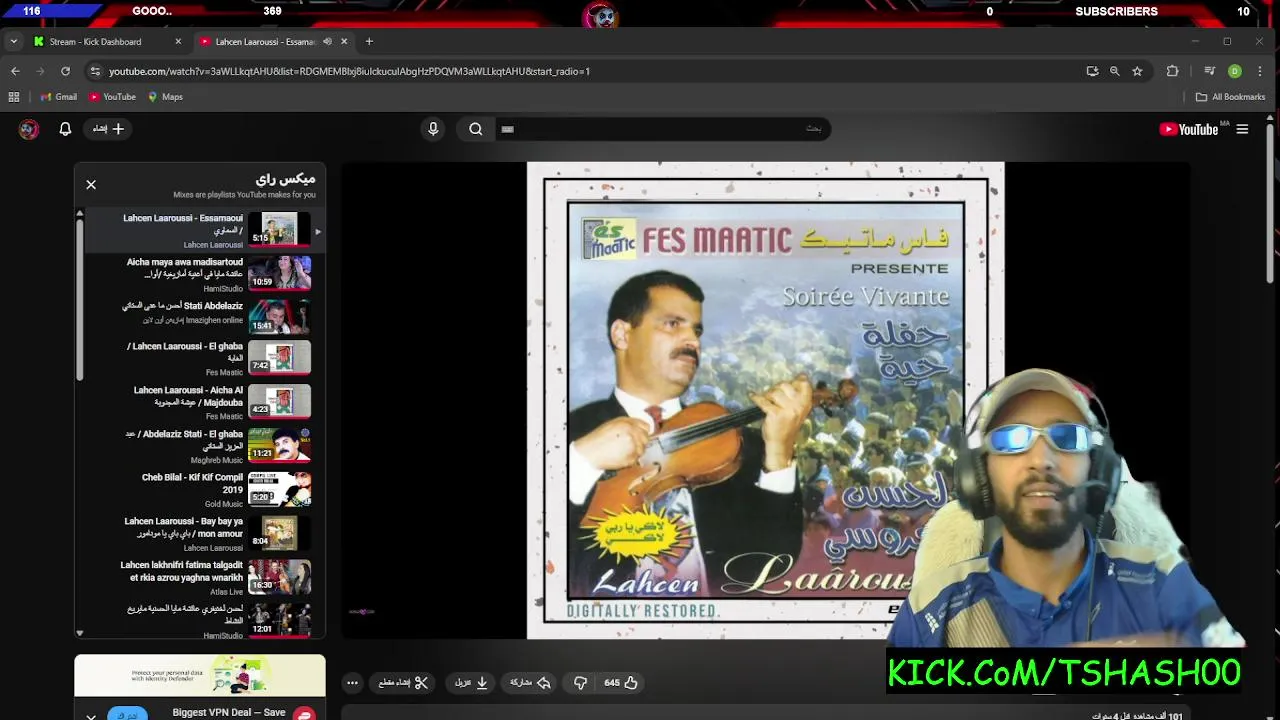Open the YouTube account avatar menu

[x=29, y=129]
